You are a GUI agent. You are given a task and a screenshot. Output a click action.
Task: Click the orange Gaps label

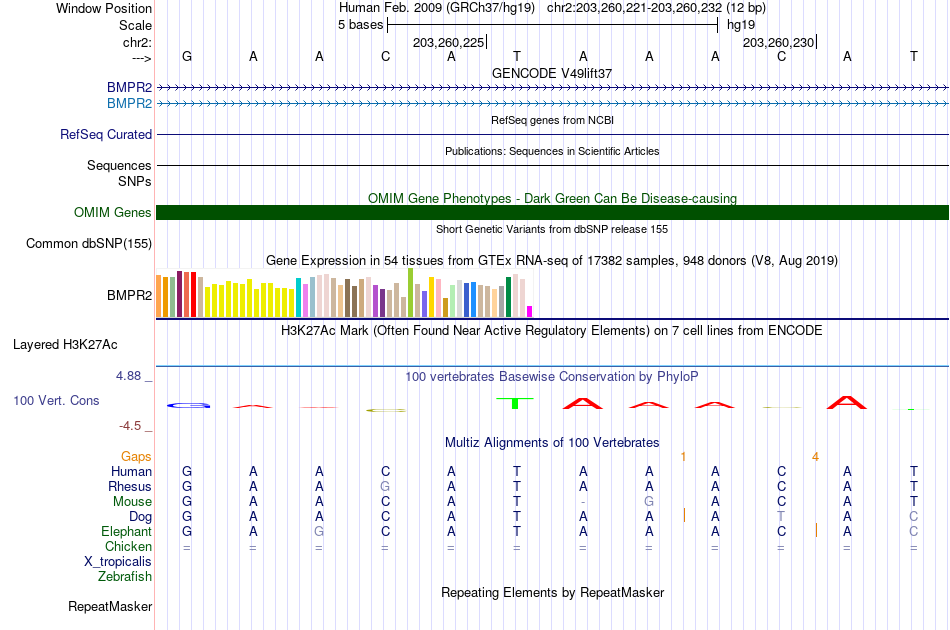click(136, 457)
